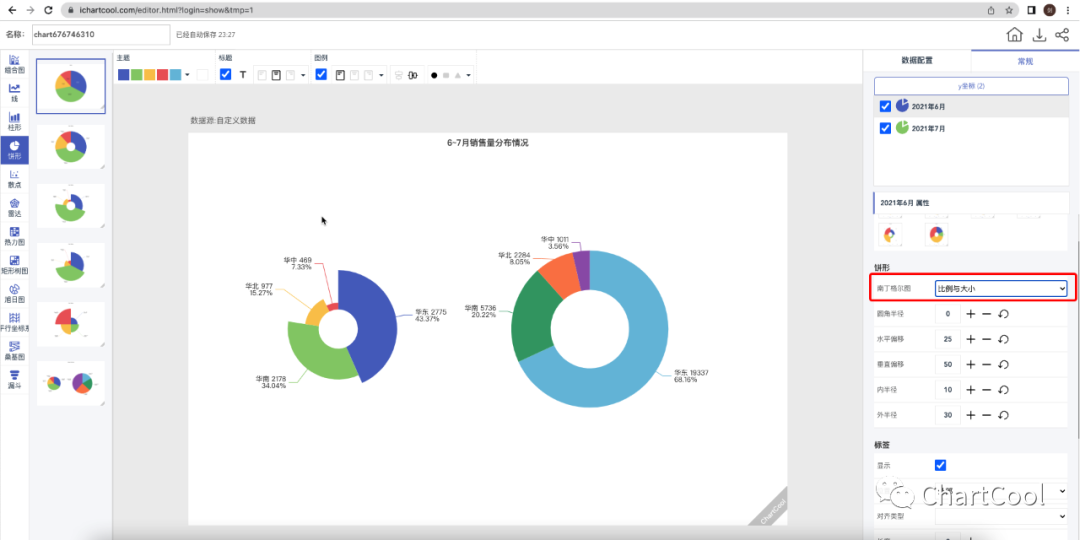Bookmark this page with star icon
1080x540 pixels.
click(x=1009, y=10)
